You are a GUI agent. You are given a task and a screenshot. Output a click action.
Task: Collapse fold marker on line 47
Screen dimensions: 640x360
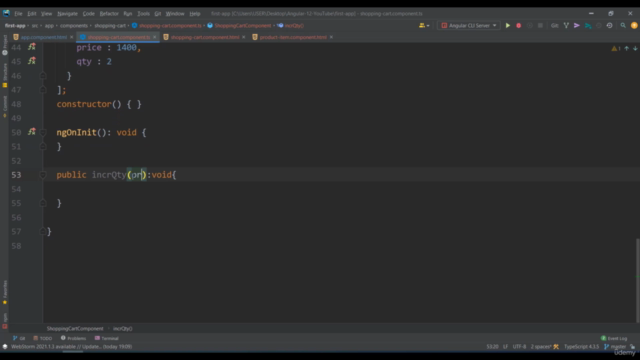pos(43,90)
